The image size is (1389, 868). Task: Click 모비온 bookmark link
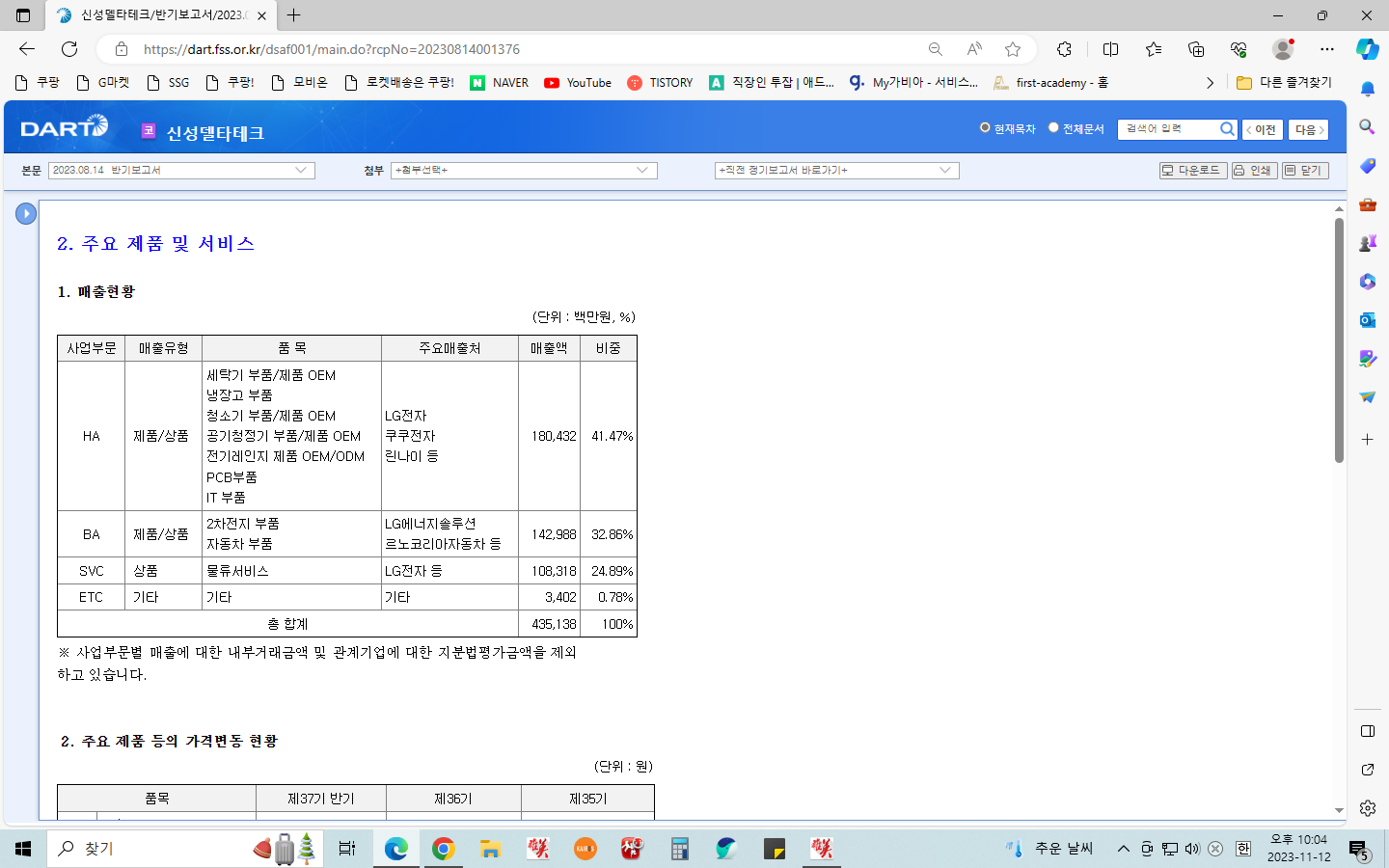(x=300, y=83)
